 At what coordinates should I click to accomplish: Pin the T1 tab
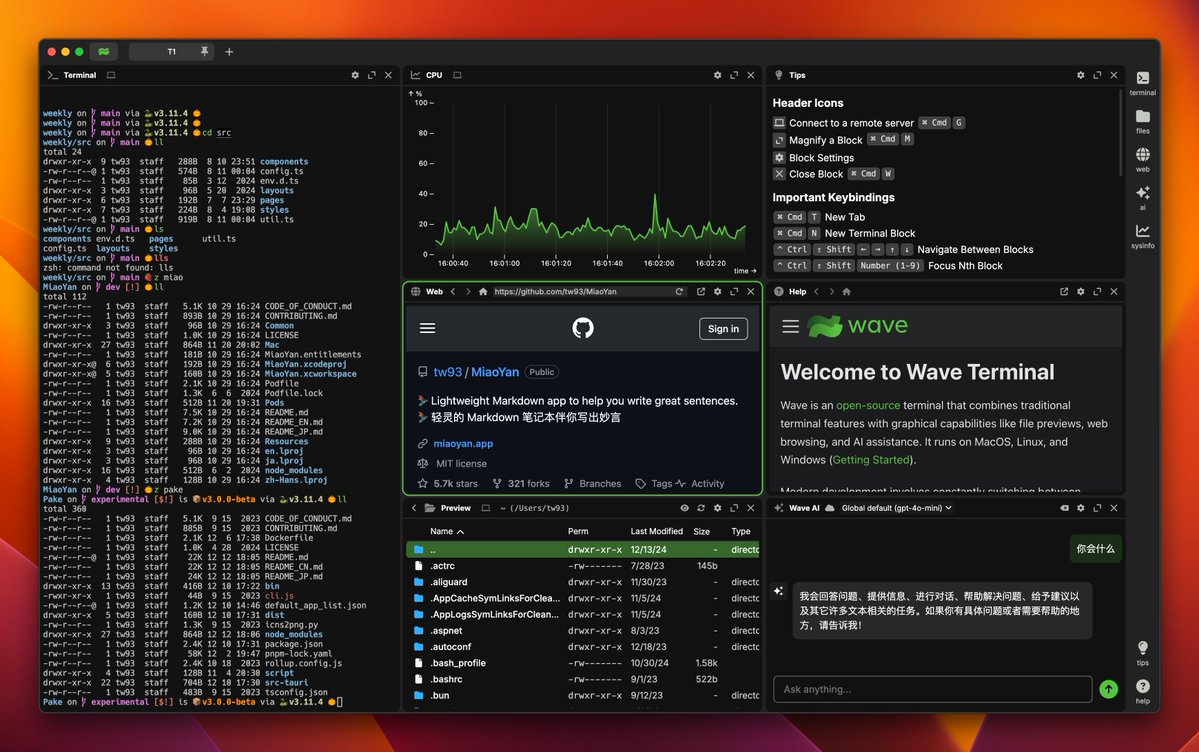(204, 51)
